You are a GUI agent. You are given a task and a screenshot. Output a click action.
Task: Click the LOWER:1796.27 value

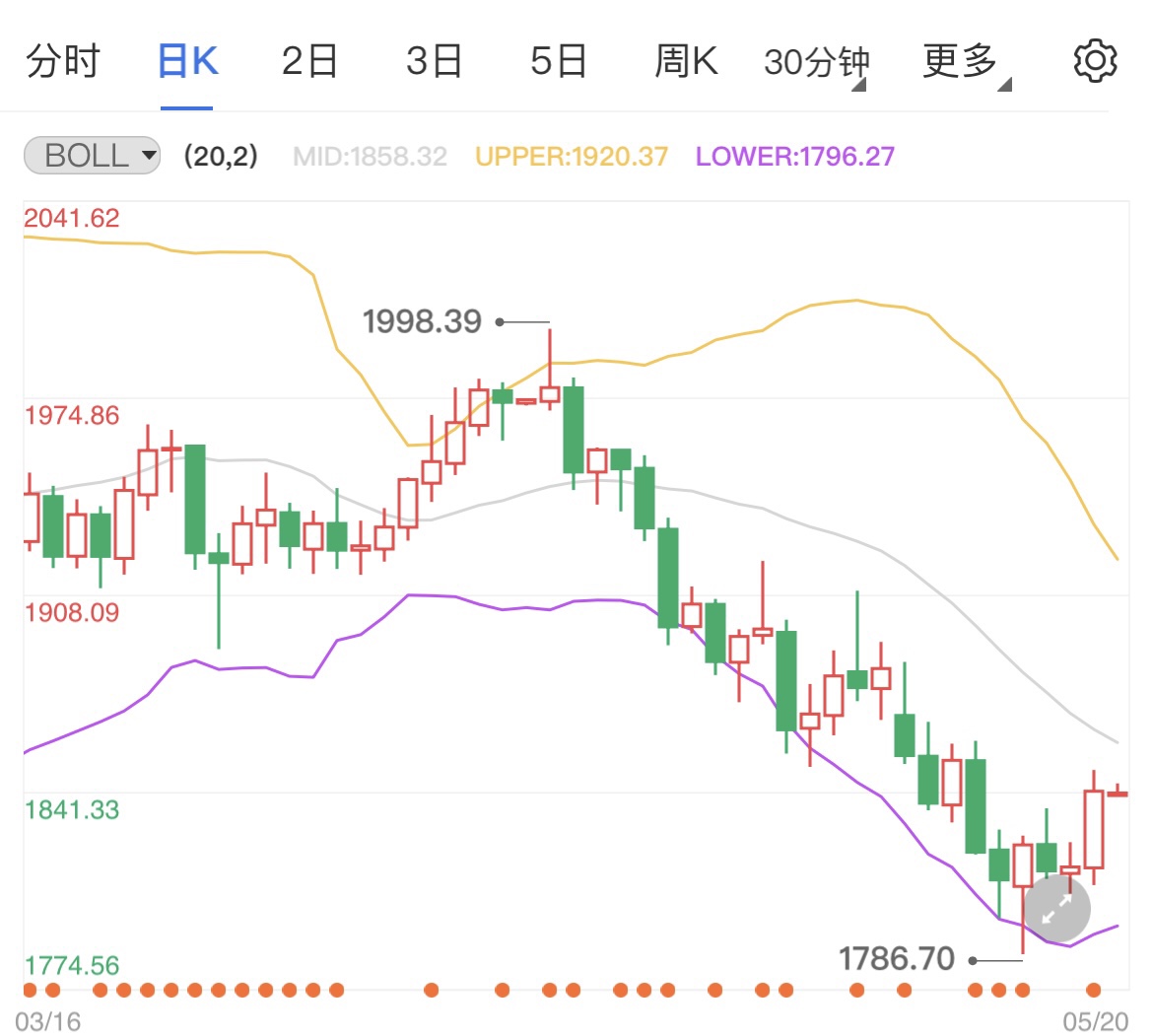click(795, 156)
